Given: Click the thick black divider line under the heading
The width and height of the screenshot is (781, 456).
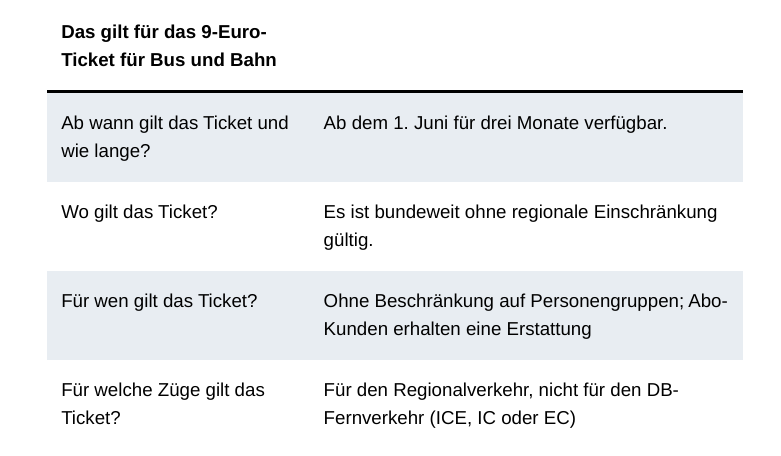Looking at the screenshot, I should (x=394, y=92).
